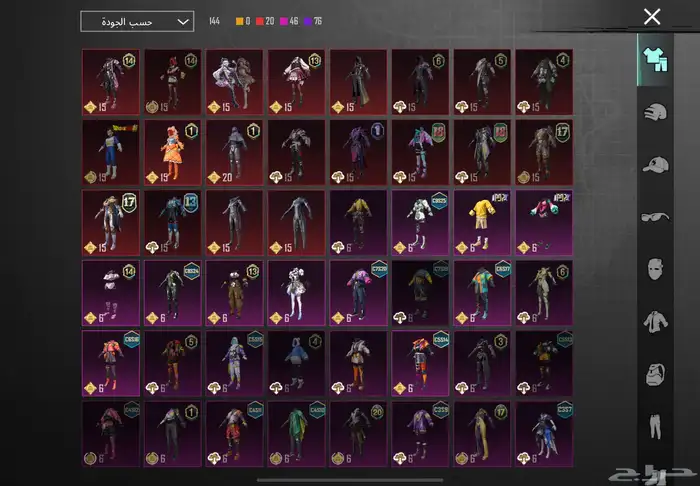Open the sort-by-quality dropdown

[x=137, y=21]
